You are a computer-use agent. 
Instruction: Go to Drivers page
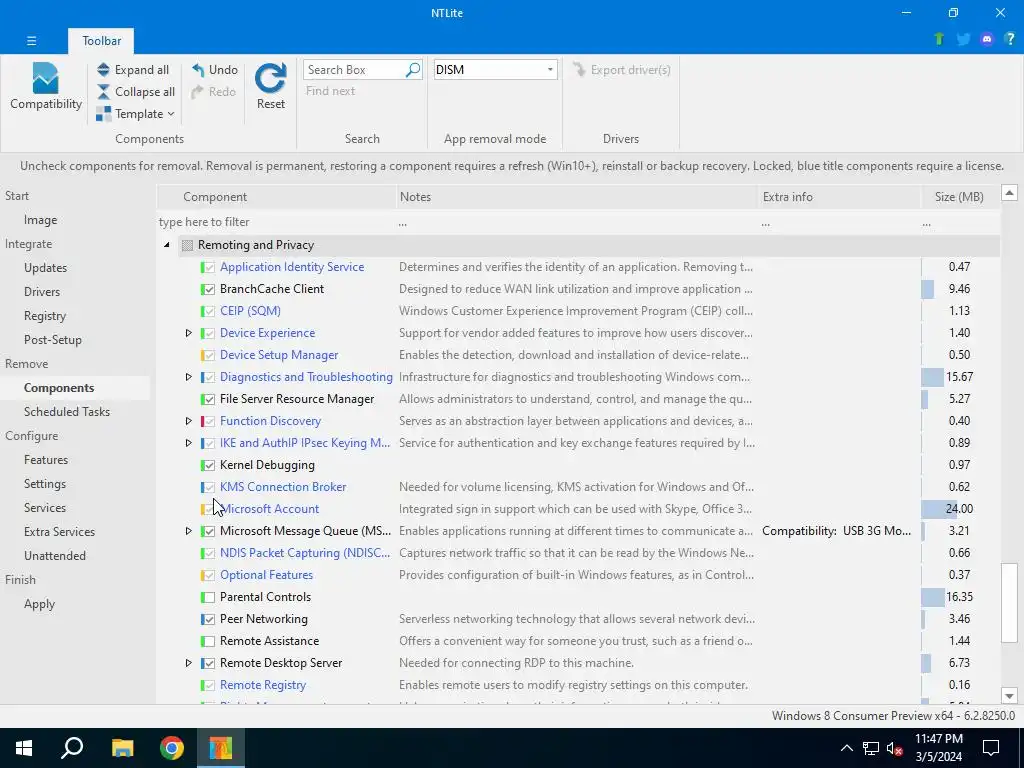click(x=42, y=292)
